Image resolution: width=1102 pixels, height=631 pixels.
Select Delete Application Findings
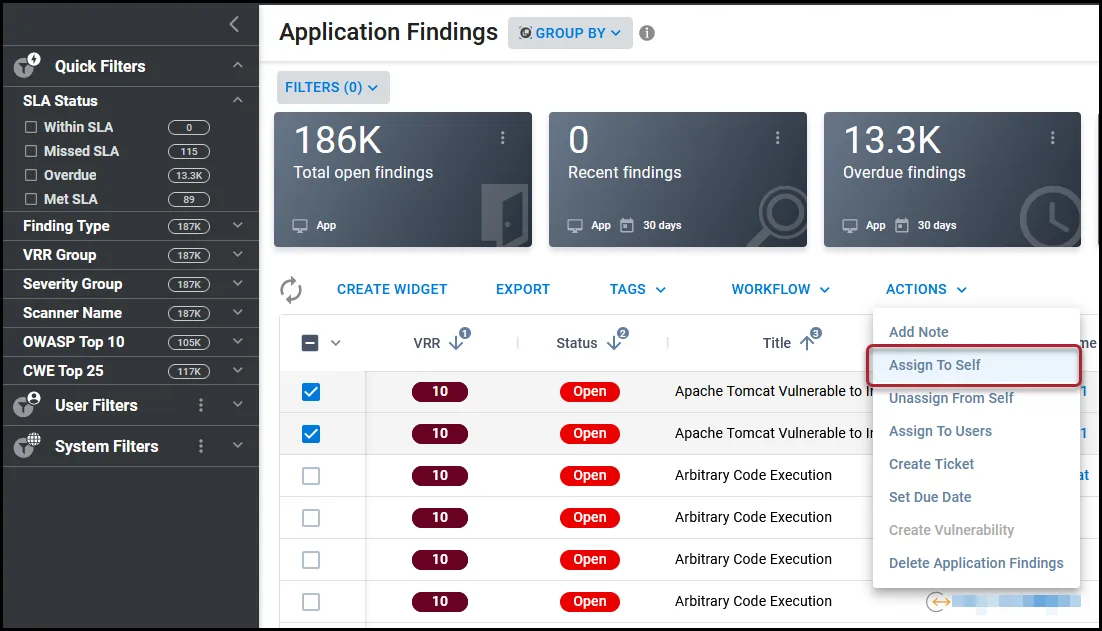[976, 563]
